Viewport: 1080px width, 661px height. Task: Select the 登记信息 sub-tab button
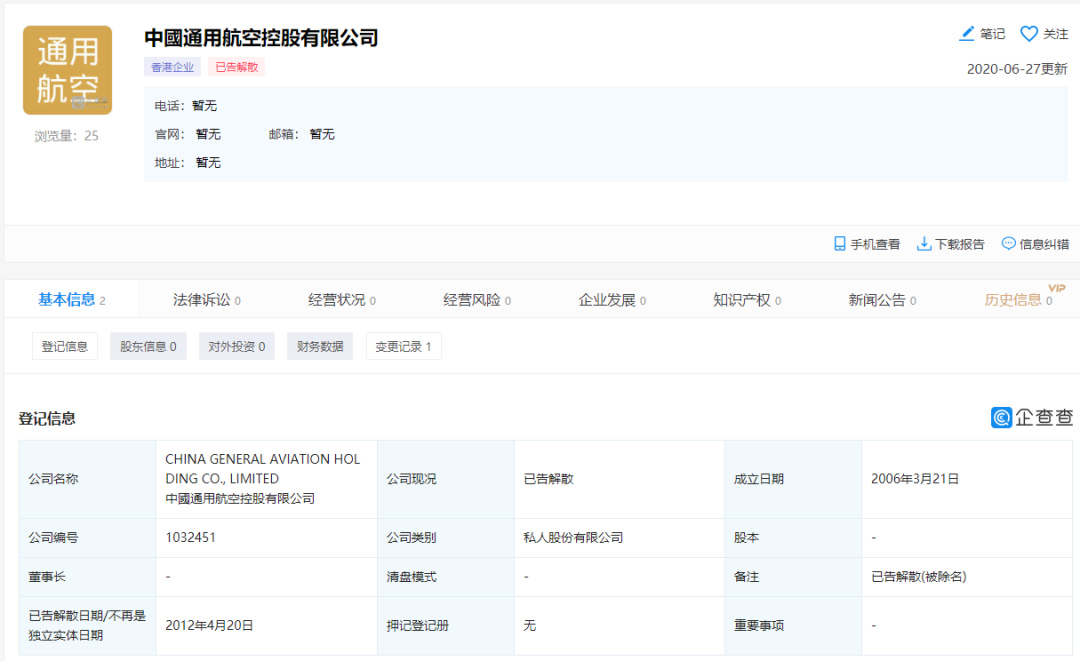[x=65, y=346]
